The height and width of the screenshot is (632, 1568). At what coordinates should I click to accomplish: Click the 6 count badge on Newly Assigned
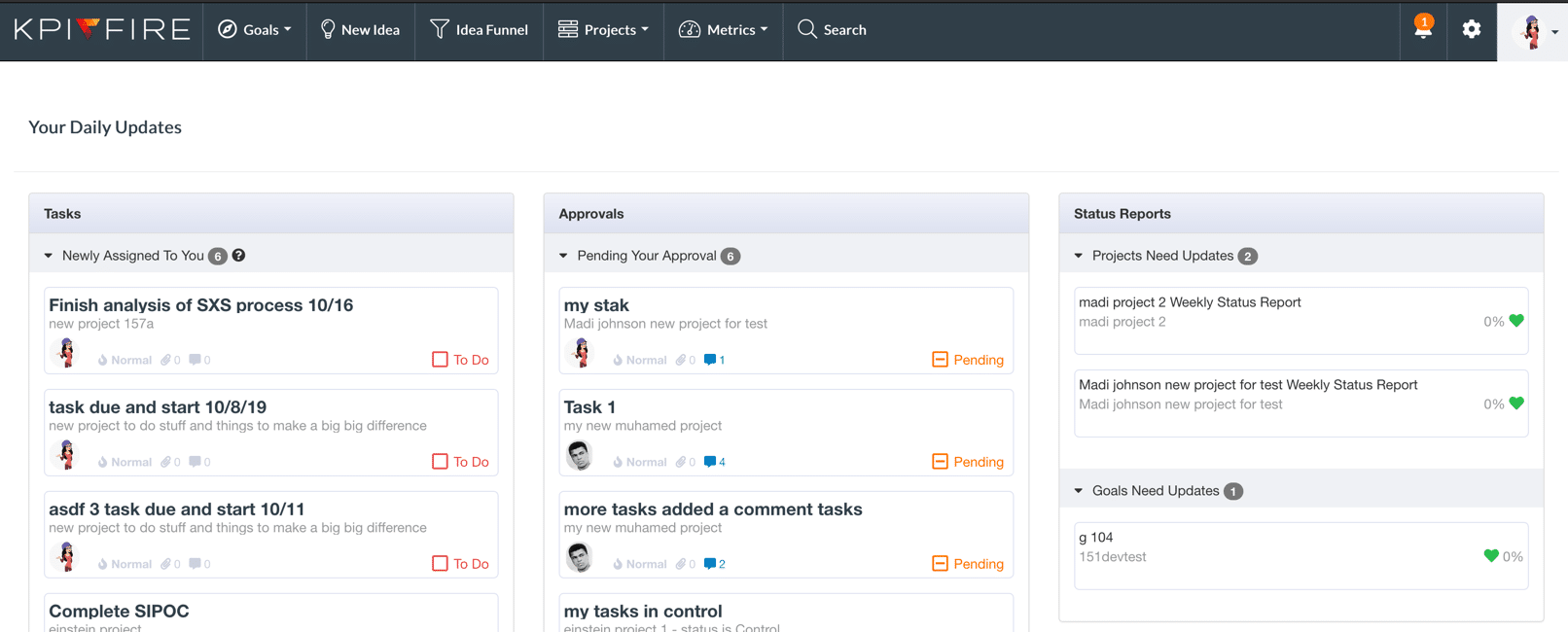tap(218, 257)
